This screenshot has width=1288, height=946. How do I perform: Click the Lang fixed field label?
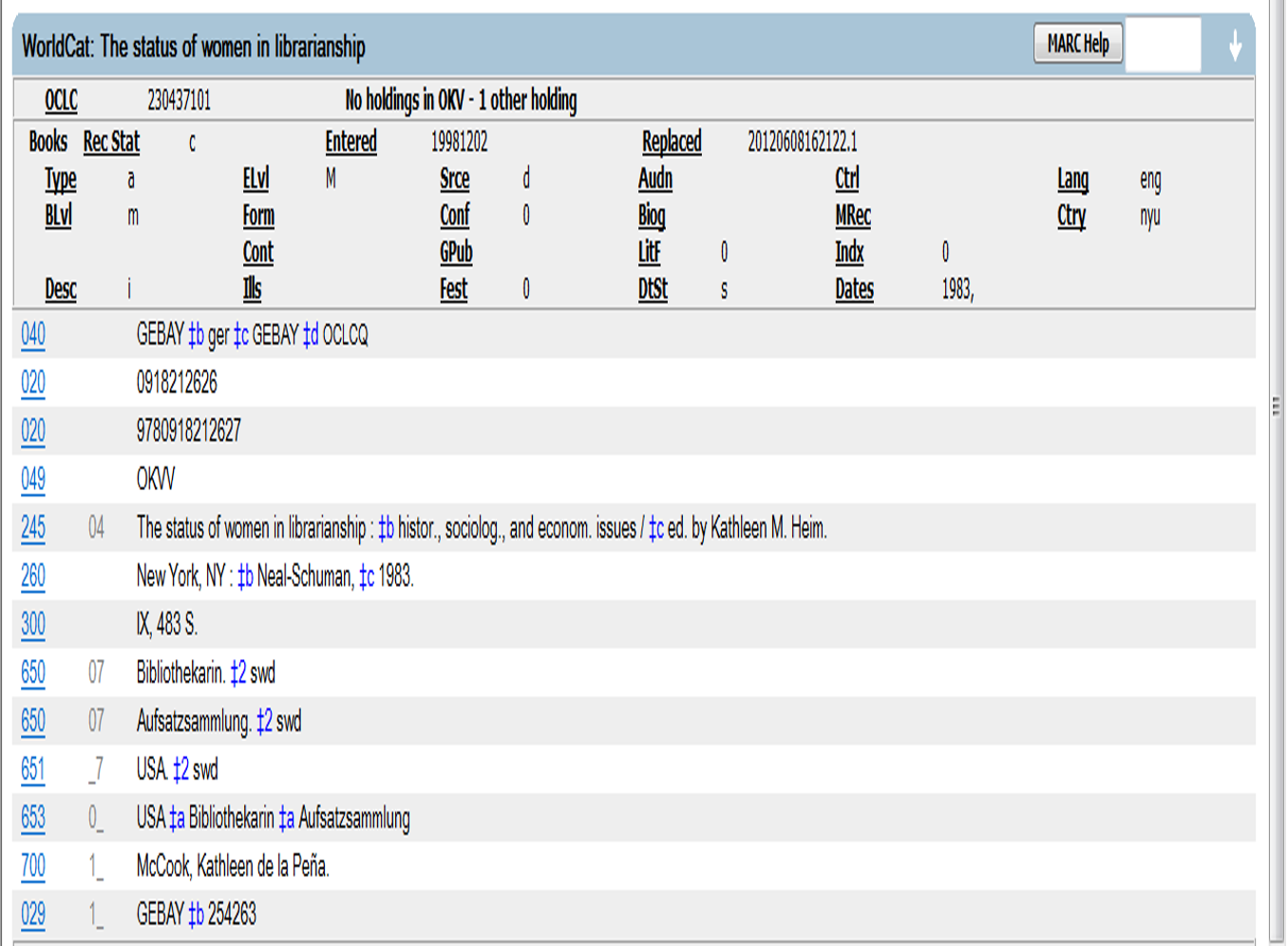[x=1072, y=179]
